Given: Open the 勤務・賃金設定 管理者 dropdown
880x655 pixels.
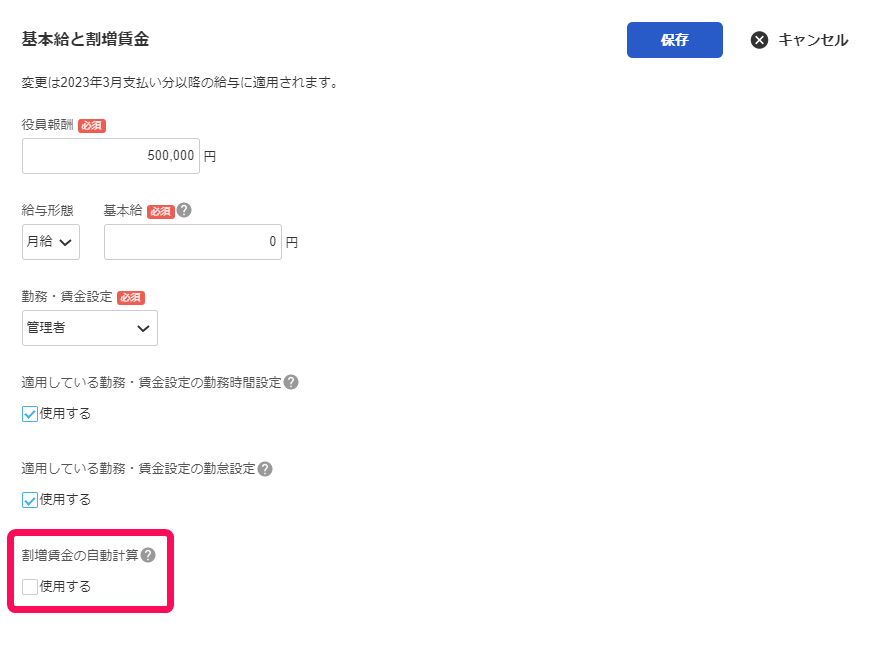Looking at the screenshot, I should 90,328.
